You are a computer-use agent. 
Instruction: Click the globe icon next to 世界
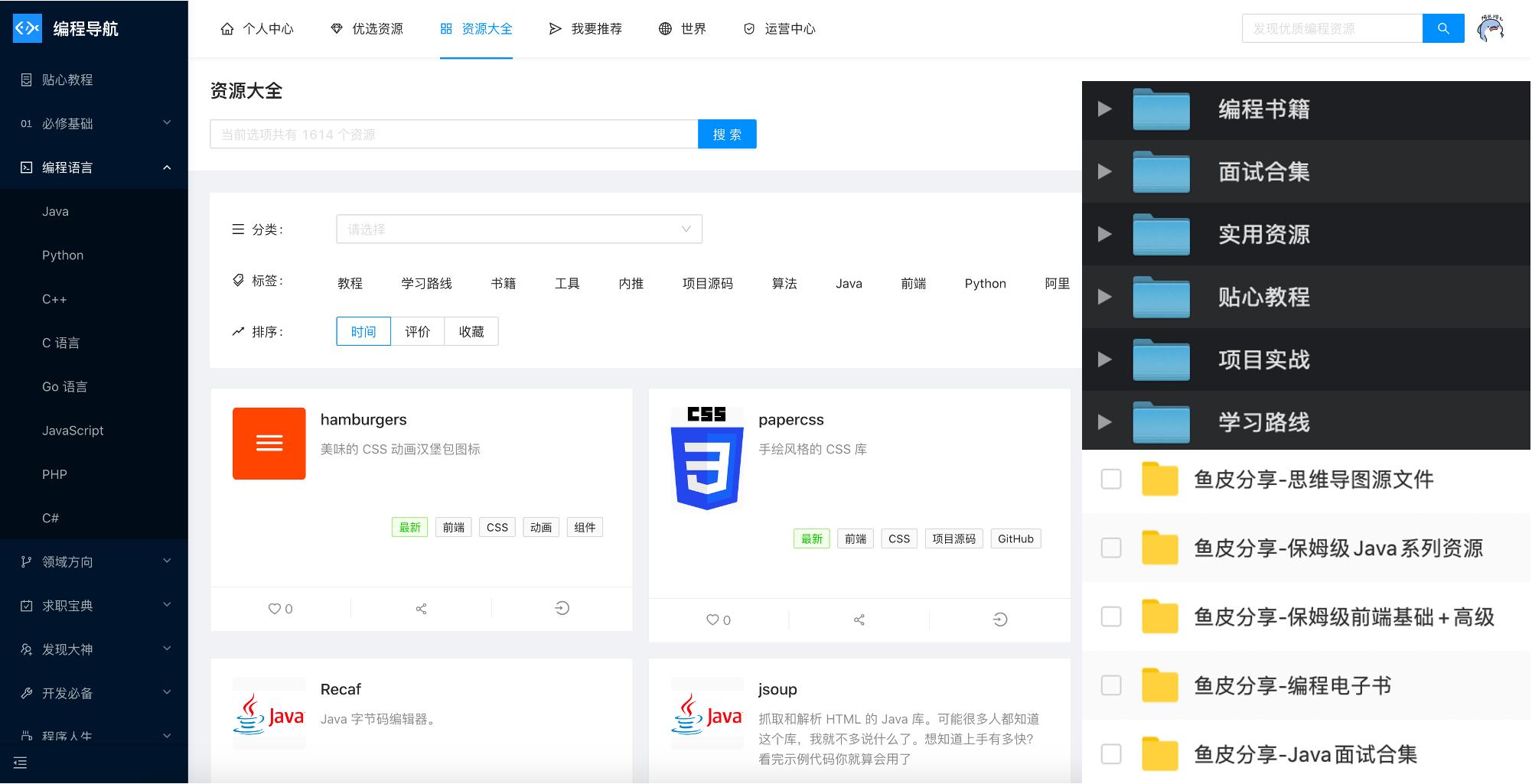663,28
